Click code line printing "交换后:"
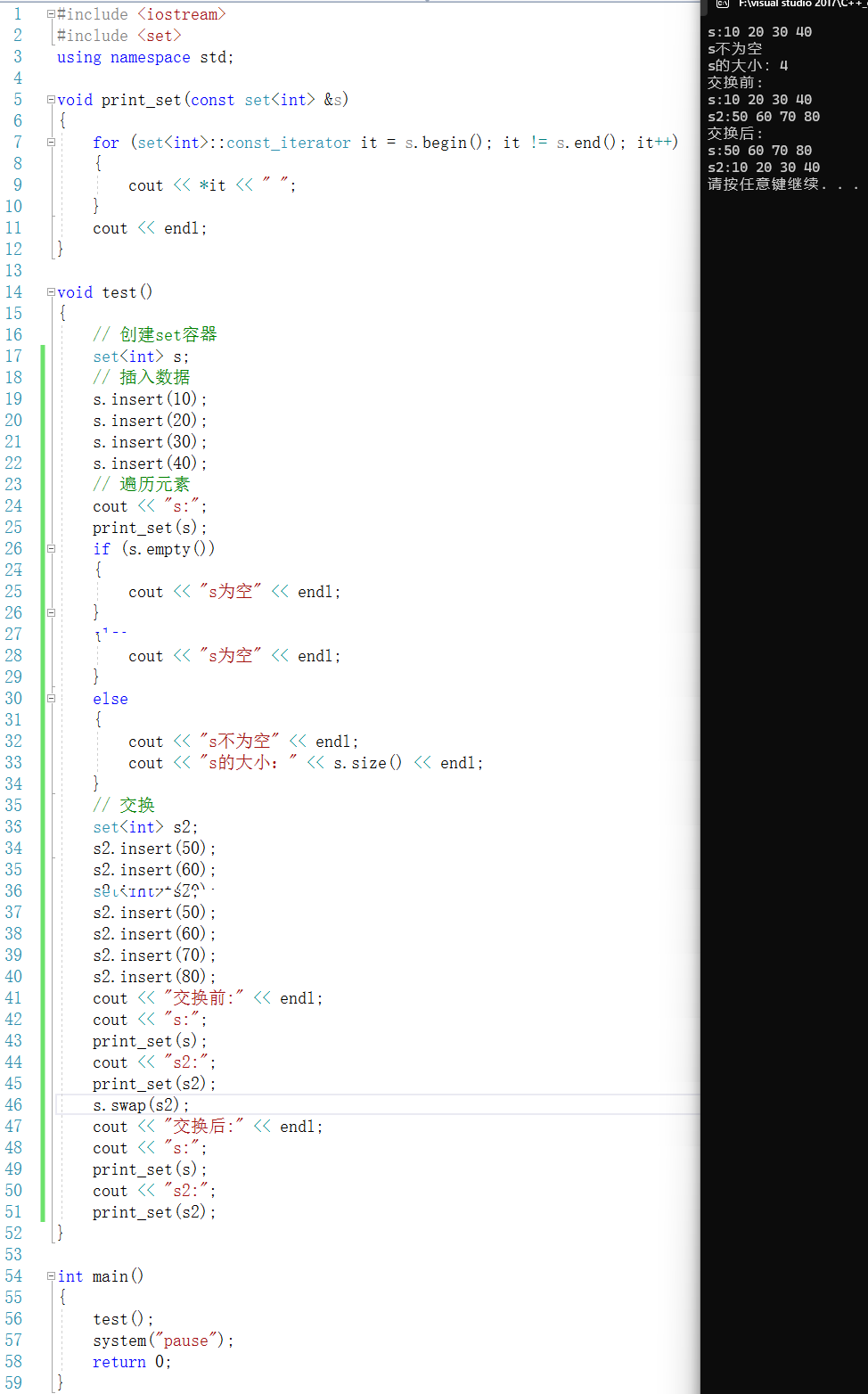This screenshot has width=868, height=1394. (208, 1127)
